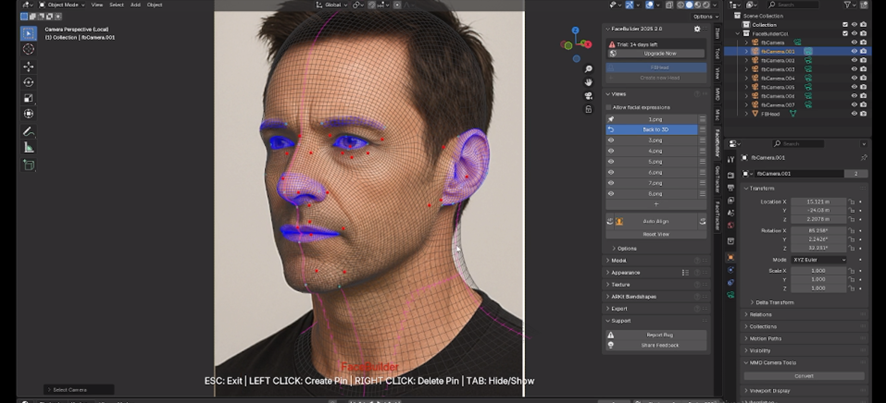This screenshot has width=886, height=403.
Task: Choose the Rotate tool
Action: pyautogui.click(x=28, y=82)
